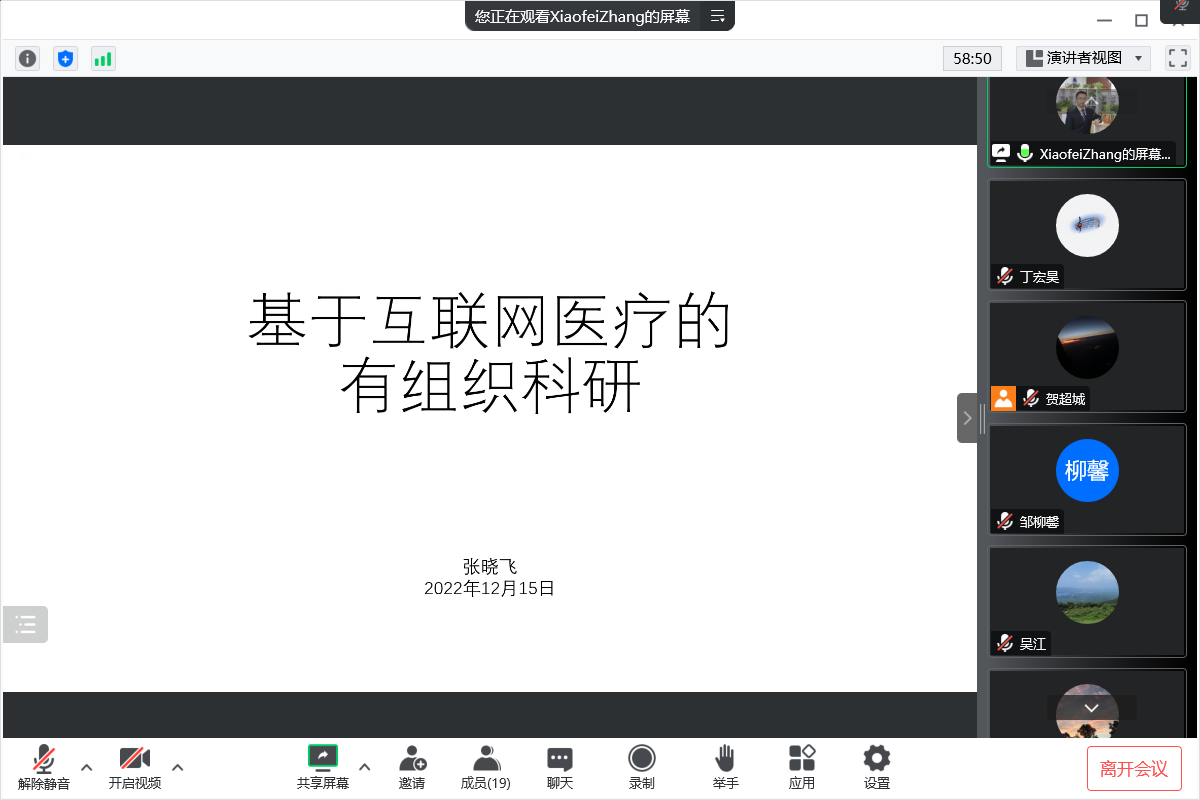Raise hand in the meeting
This screenshot has height=800, width=1200.
click(x=725, y=766)
